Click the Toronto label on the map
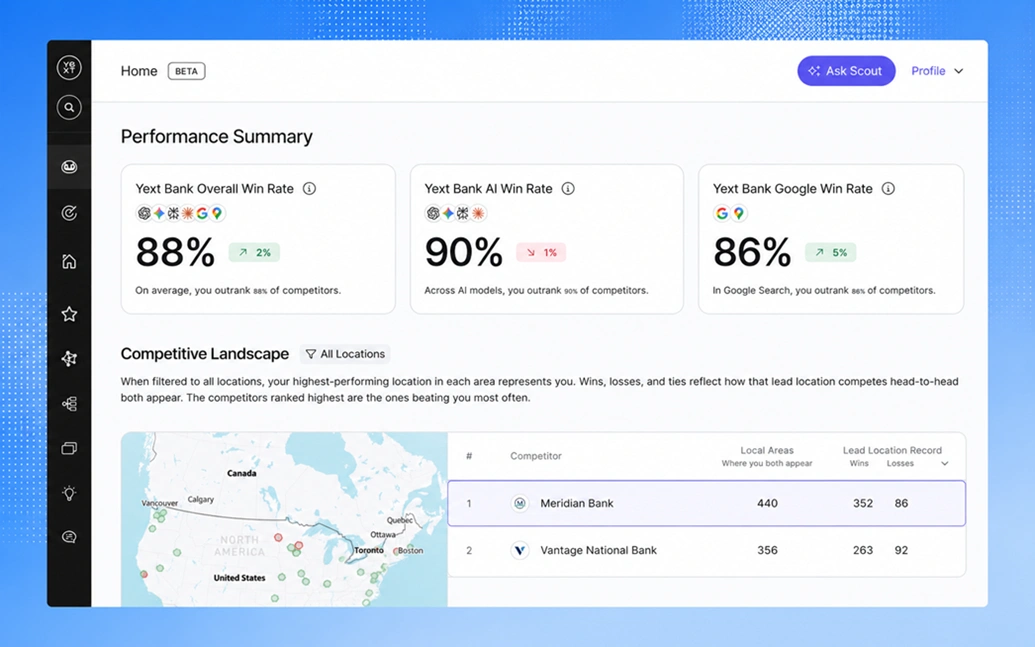Screen dimensions: 1035x647 pos(369,550)
